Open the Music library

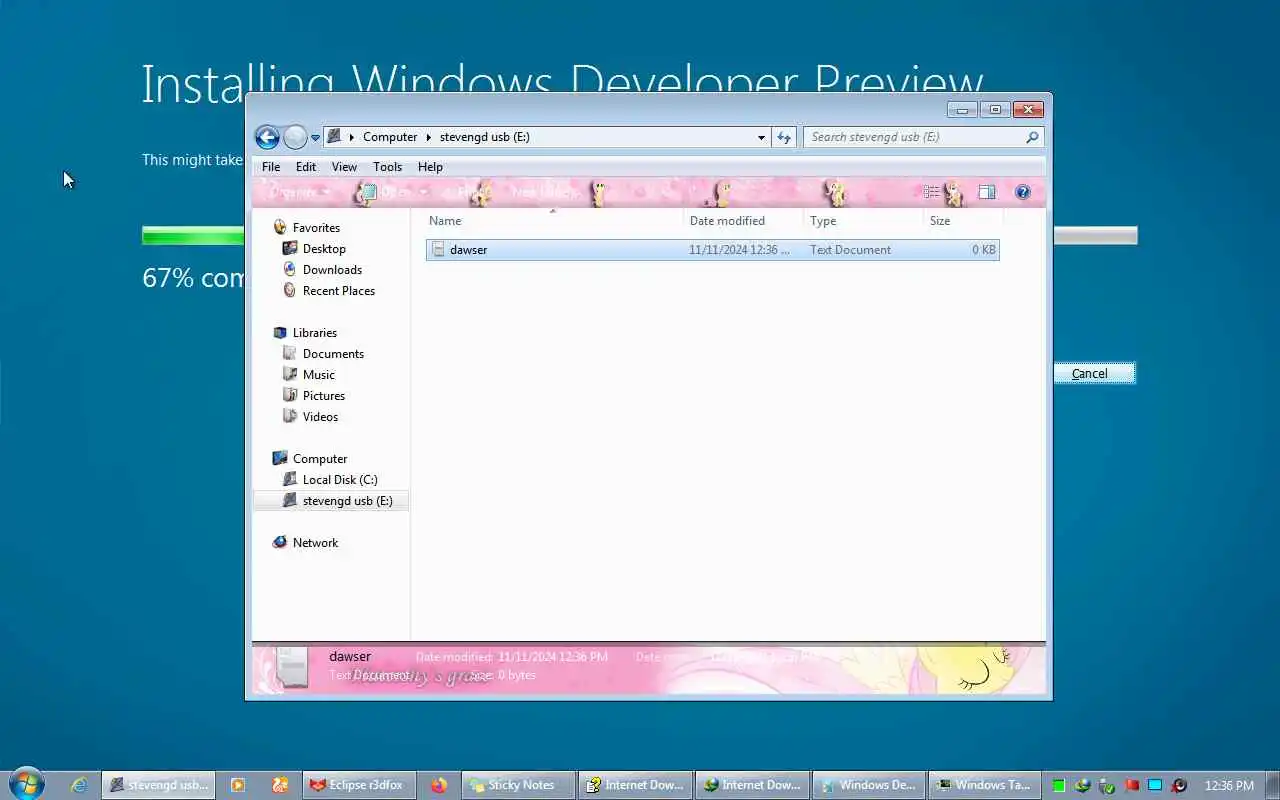319,375
